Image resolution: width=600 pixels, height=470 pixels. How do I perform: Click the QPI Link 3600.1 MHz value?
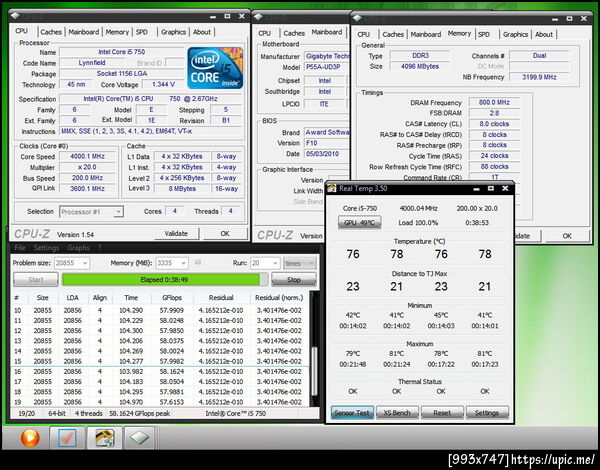(x=87, y=188)
